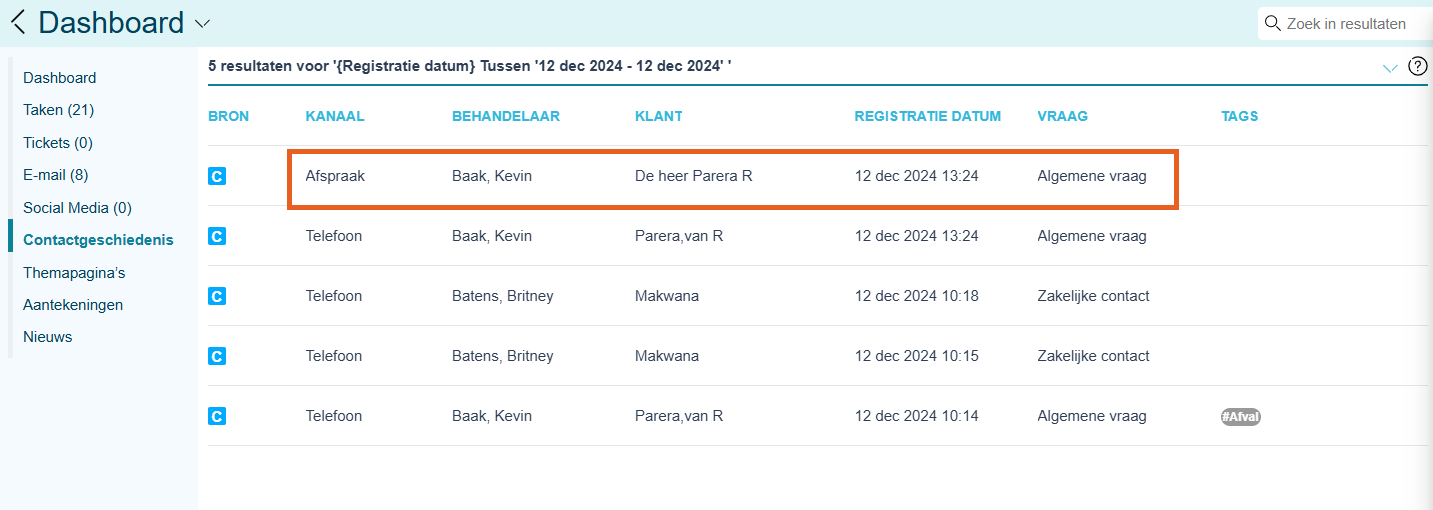Type in the Zoek in resultaten field
Screen dimensions: 1433x510
tap(1350, 23)
